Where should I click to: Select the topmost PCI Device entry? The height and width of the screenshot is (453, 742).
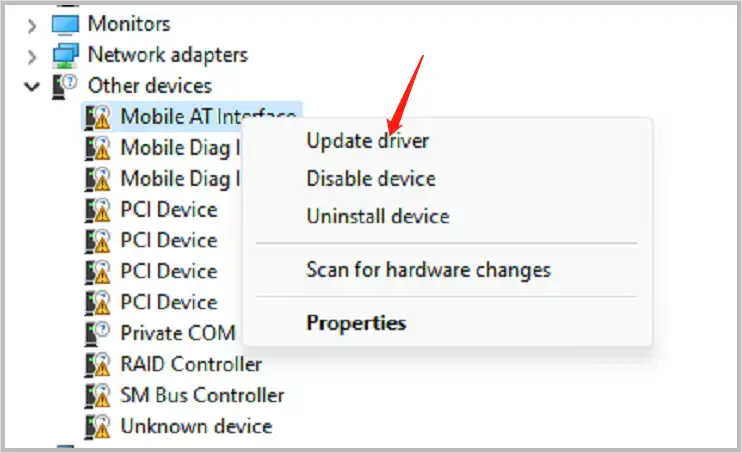coord(168,209)
